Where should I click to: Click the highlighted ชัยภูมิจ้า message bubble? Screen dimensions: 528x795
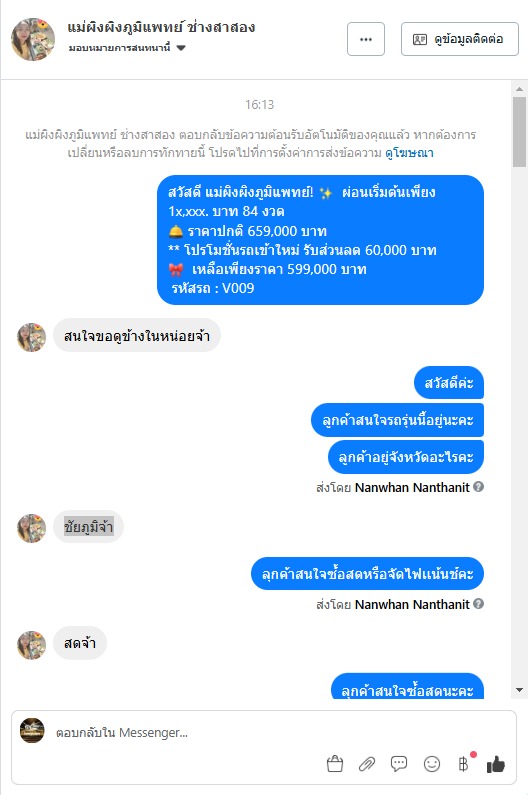(x=88, y=527)
